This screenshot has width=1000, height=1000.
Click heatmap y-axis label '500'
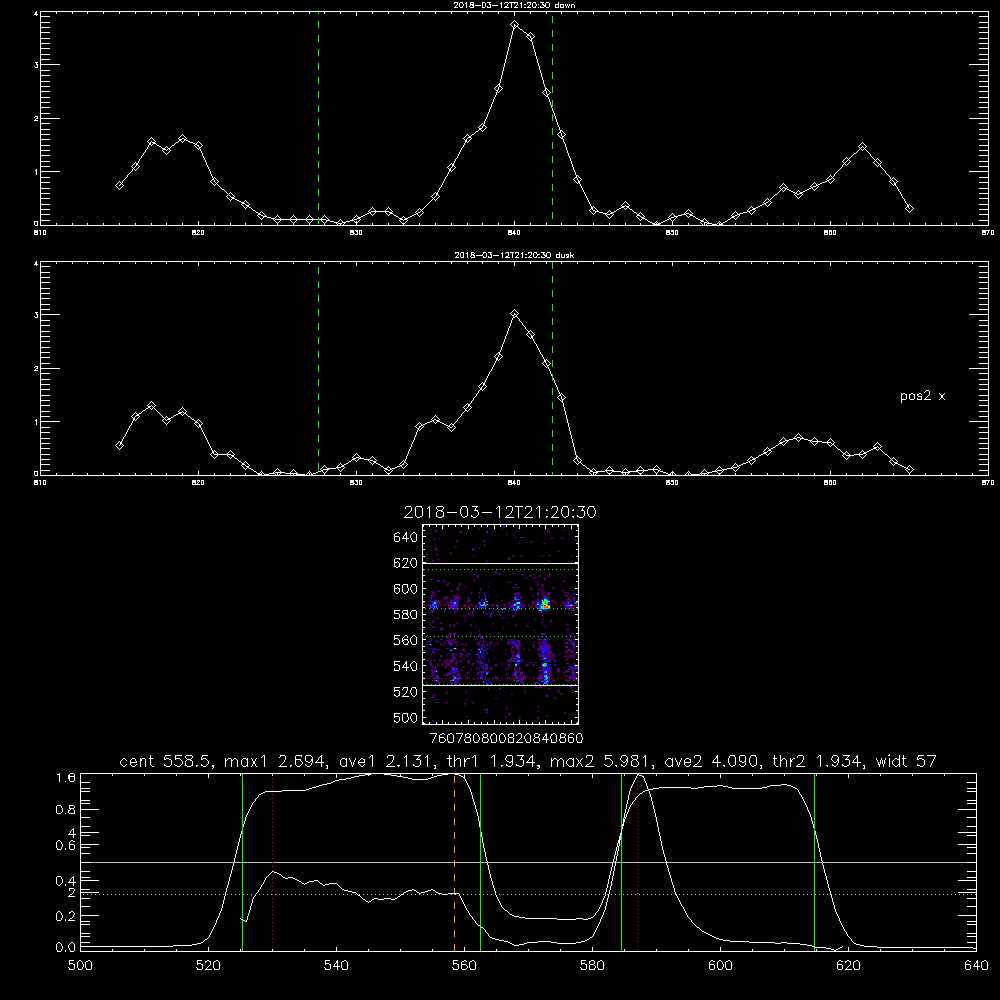tap(406, 717)
